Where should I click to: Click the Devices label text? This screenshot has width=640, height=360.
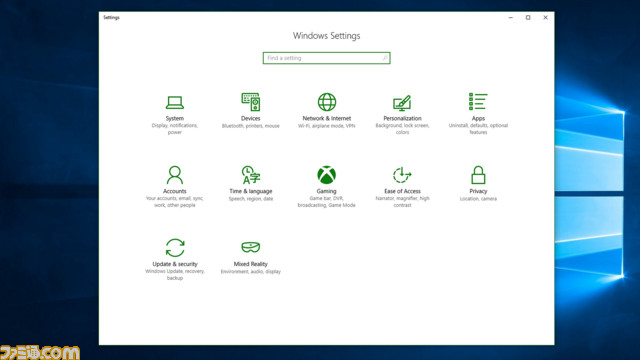point(251,118)
